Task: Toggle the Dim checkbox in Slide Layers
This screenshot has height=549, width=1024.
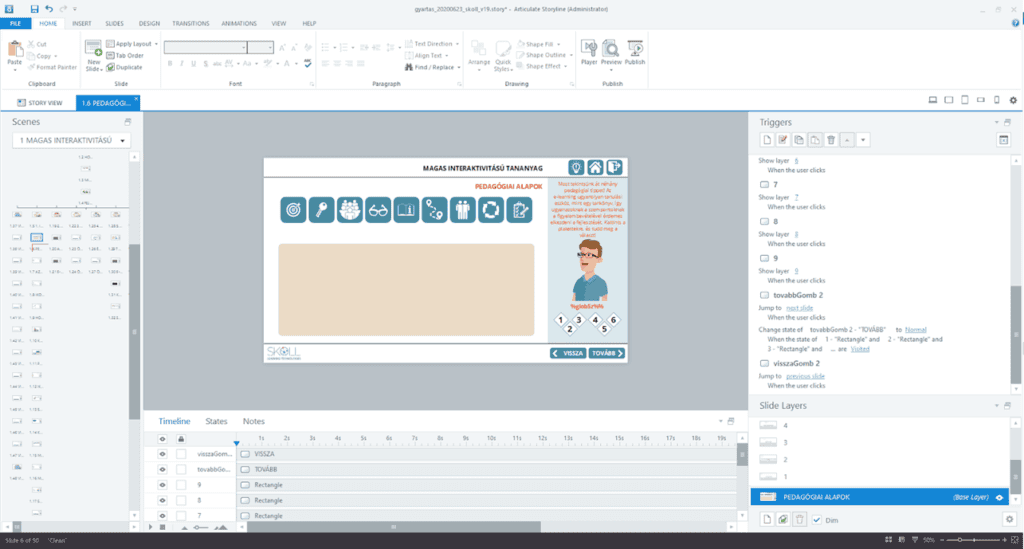Action: tap(817, 520)
